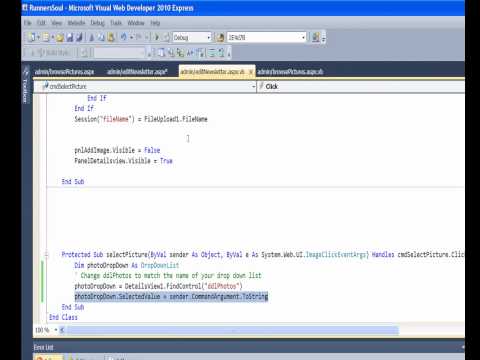Click the Paste clipboard icon
This screenshot has height=360, width=480.
click(x=111, y=37)
